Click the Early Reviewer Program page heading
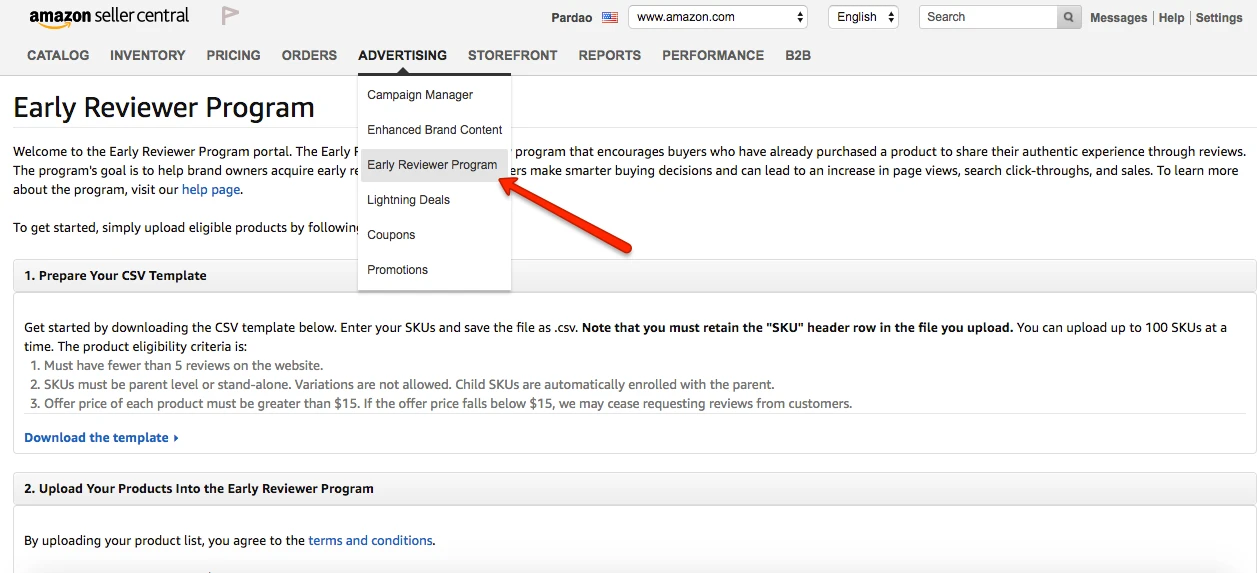This screenshot has height=573, width=1257. (x=164, y=107)
